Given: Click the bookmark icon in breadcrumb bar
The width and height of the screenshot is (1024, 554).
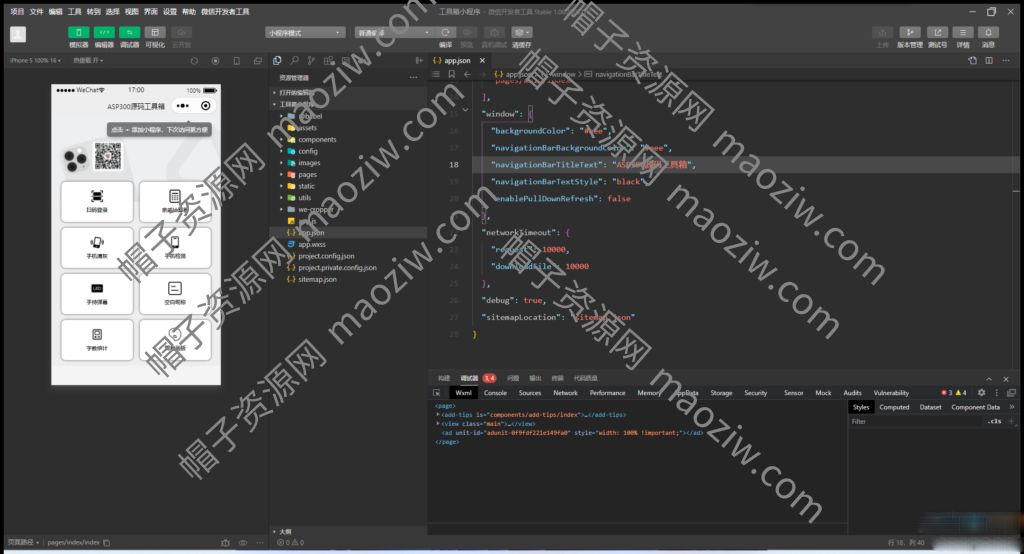Looking at the screenshot, I should tap(451, 74).
